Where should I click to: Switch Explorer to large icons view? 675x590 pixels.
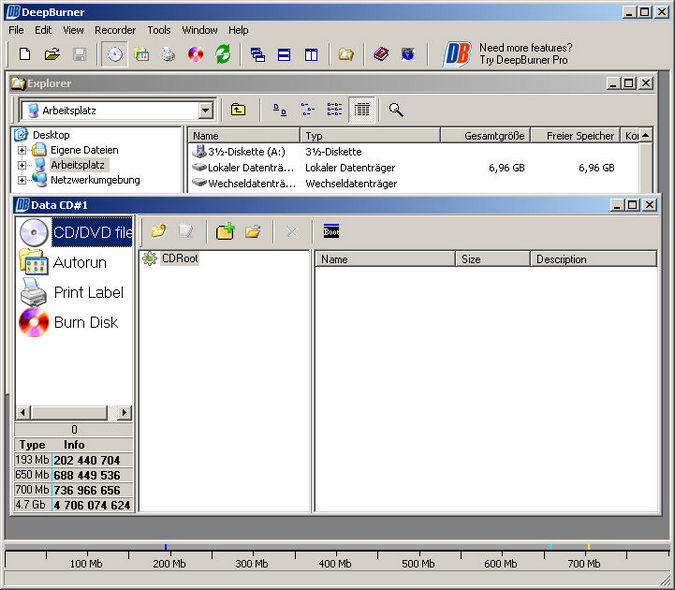point(280,110)
